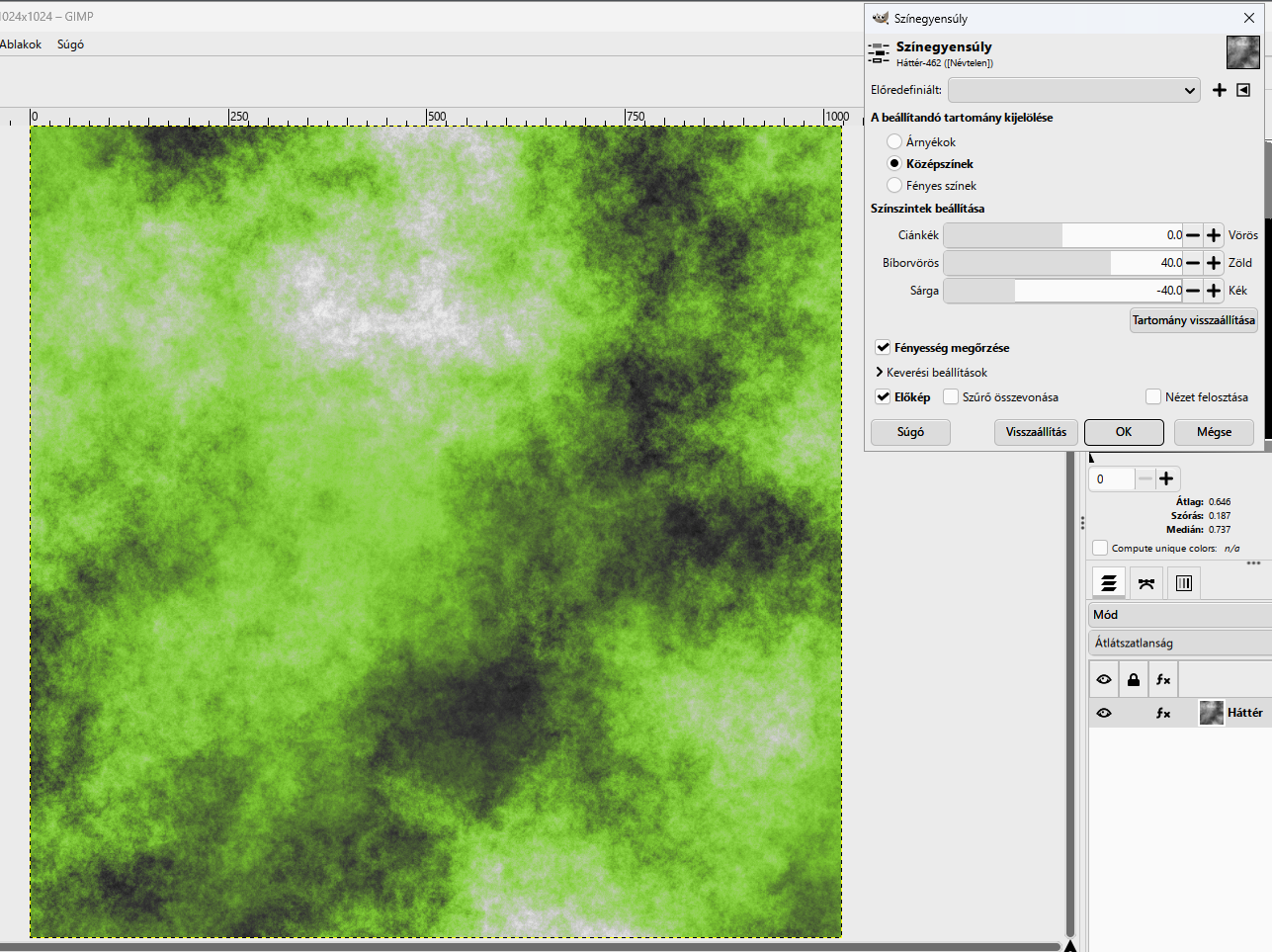Click the Visszaállítás button
Screen dimensions: 1272x952
[1036, 432]
